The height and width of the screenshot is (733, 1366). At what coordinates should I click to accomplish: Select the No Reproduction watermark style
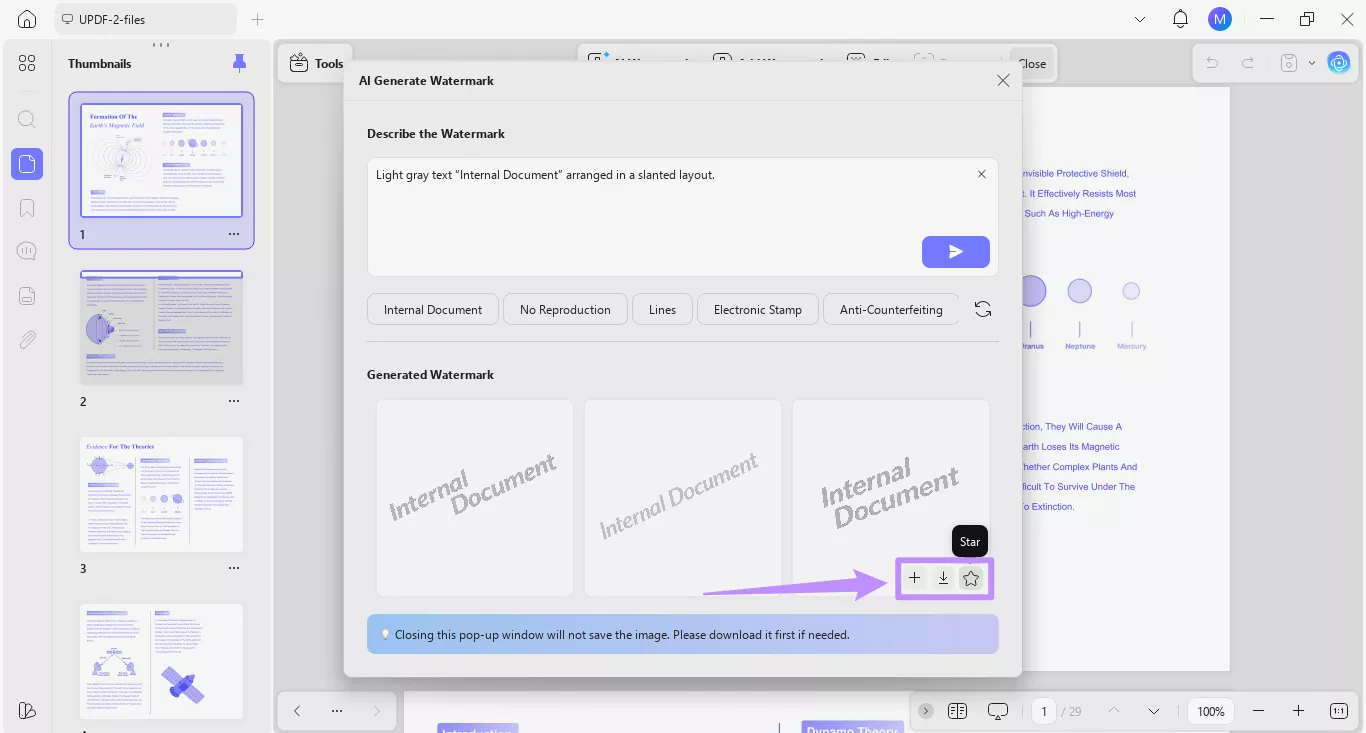pos(565,309)
